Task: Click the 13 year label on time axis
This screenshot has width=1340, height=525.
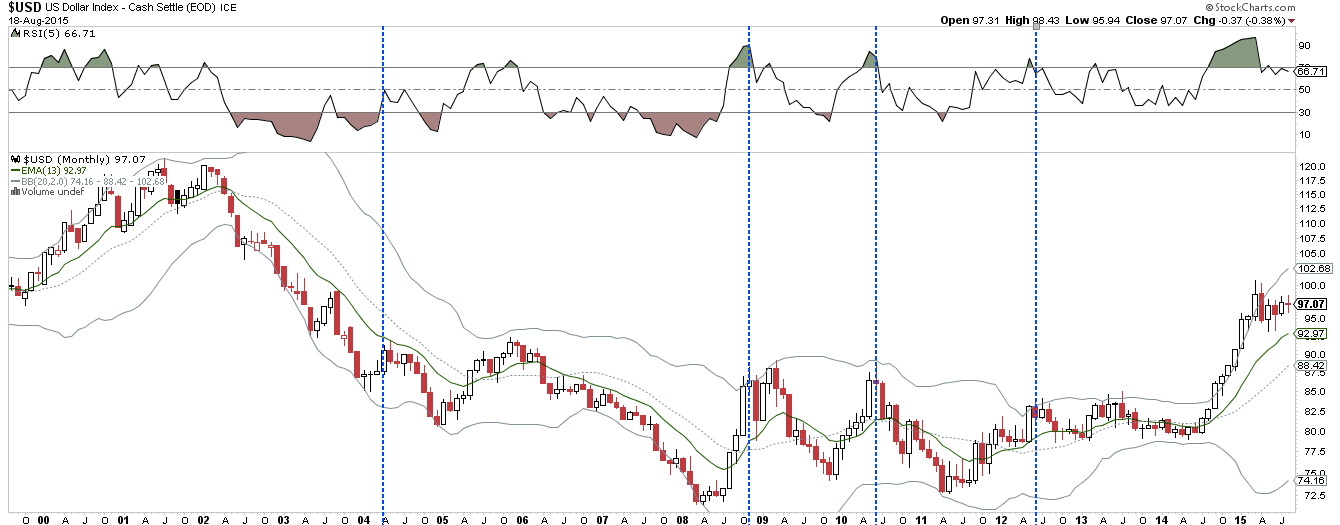Action: pos(1082,518)
